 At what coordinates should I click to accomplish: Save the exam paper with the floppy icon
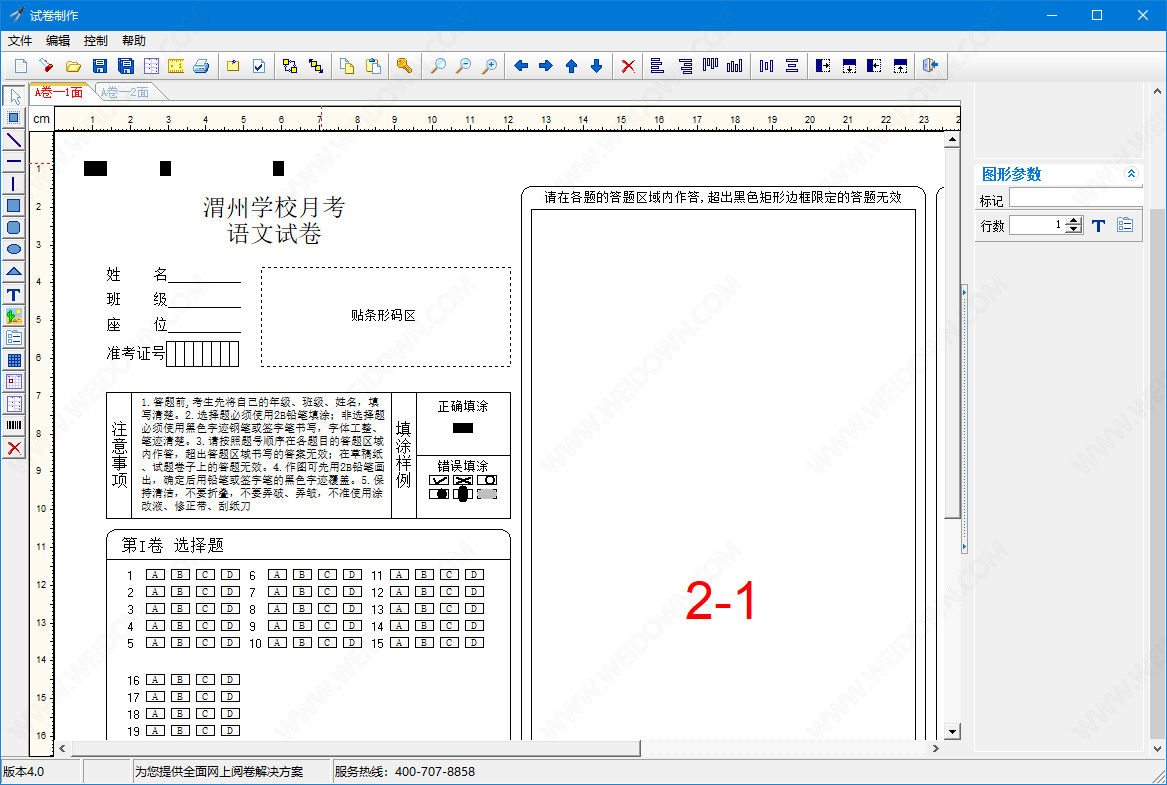pyautogui.click(x=100, y=66)
